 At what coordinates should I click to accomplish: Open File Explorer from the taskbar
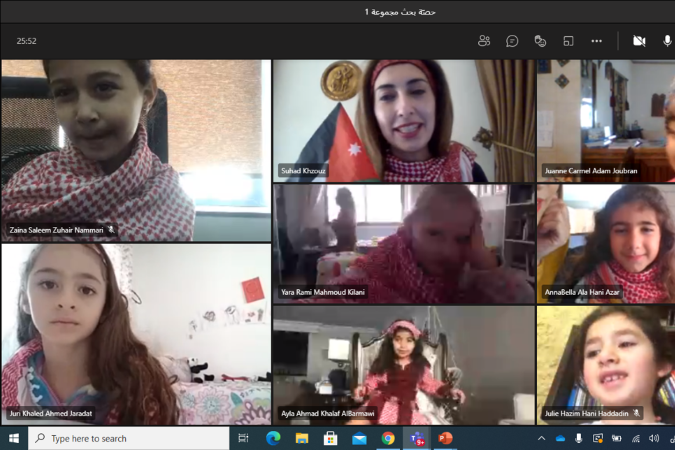[x=301, y=438]
